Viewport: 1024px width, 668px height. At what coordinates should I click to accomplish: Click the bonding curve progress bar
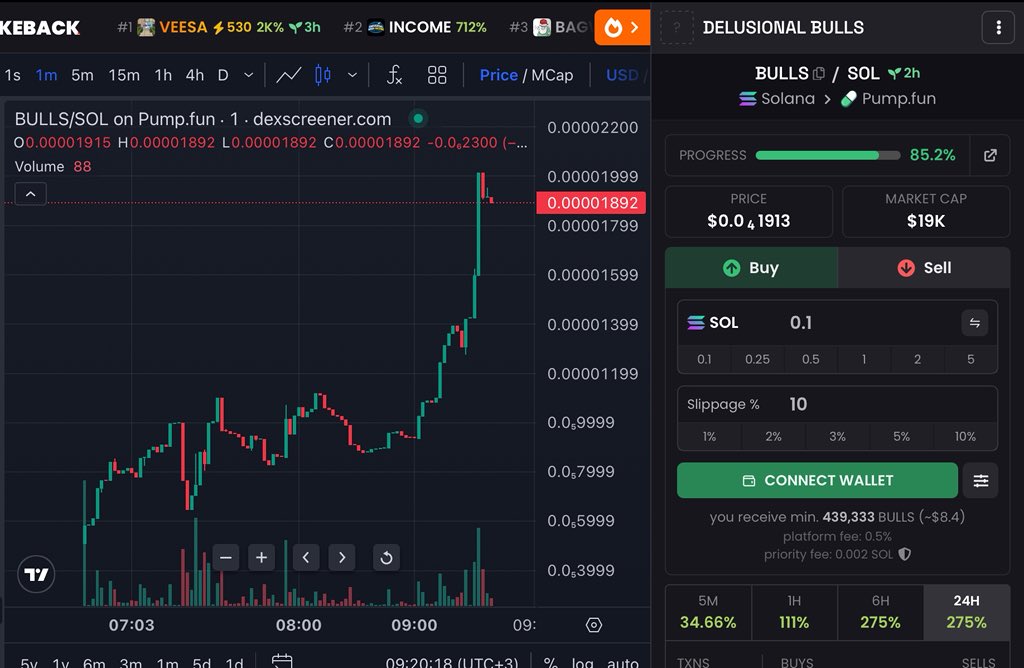click(x=827, y=155)
